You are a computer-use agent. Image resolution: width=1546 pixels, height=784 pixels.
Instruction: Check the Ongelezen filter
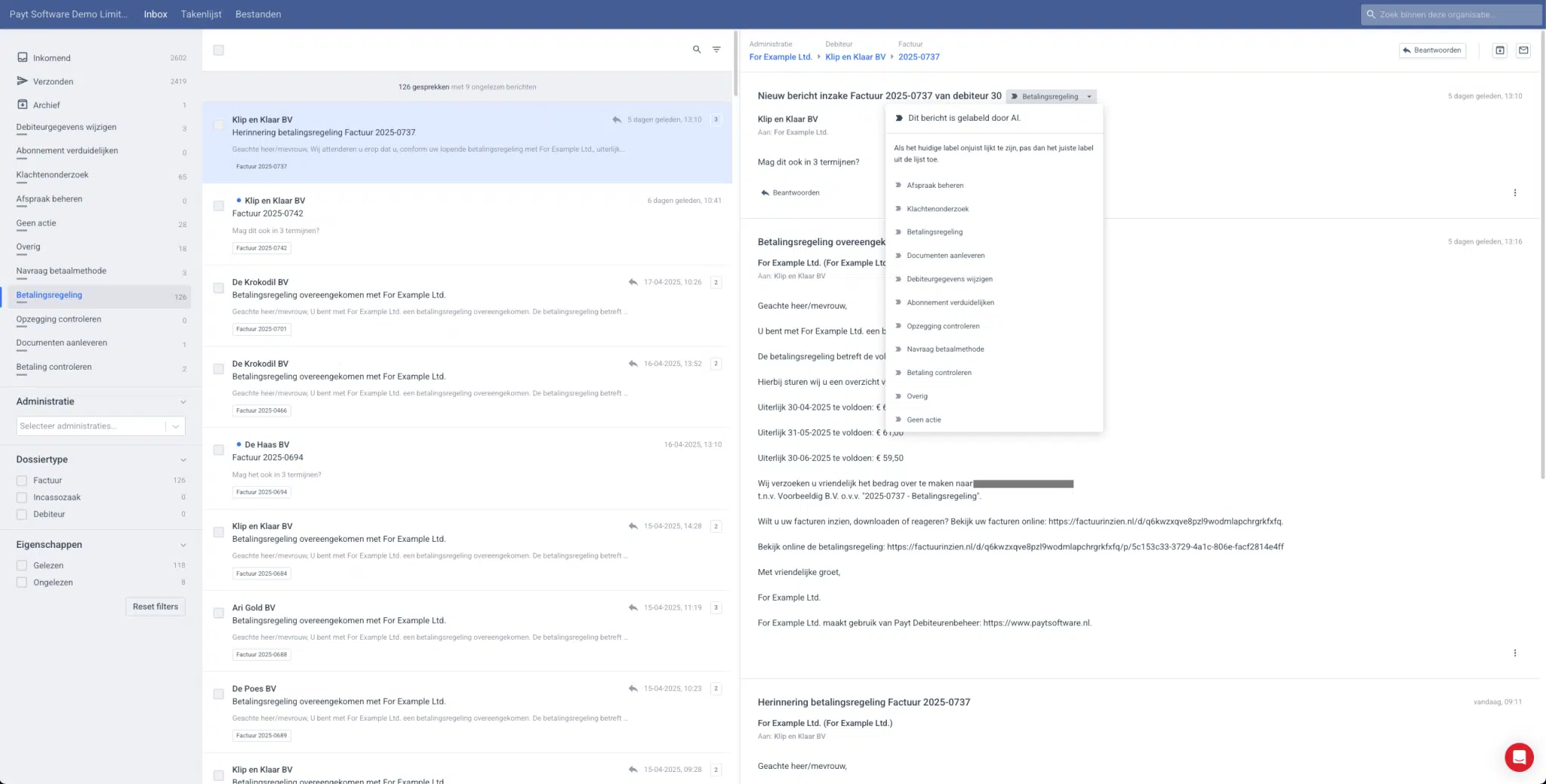pyautogui.click(x=22, y=583)
